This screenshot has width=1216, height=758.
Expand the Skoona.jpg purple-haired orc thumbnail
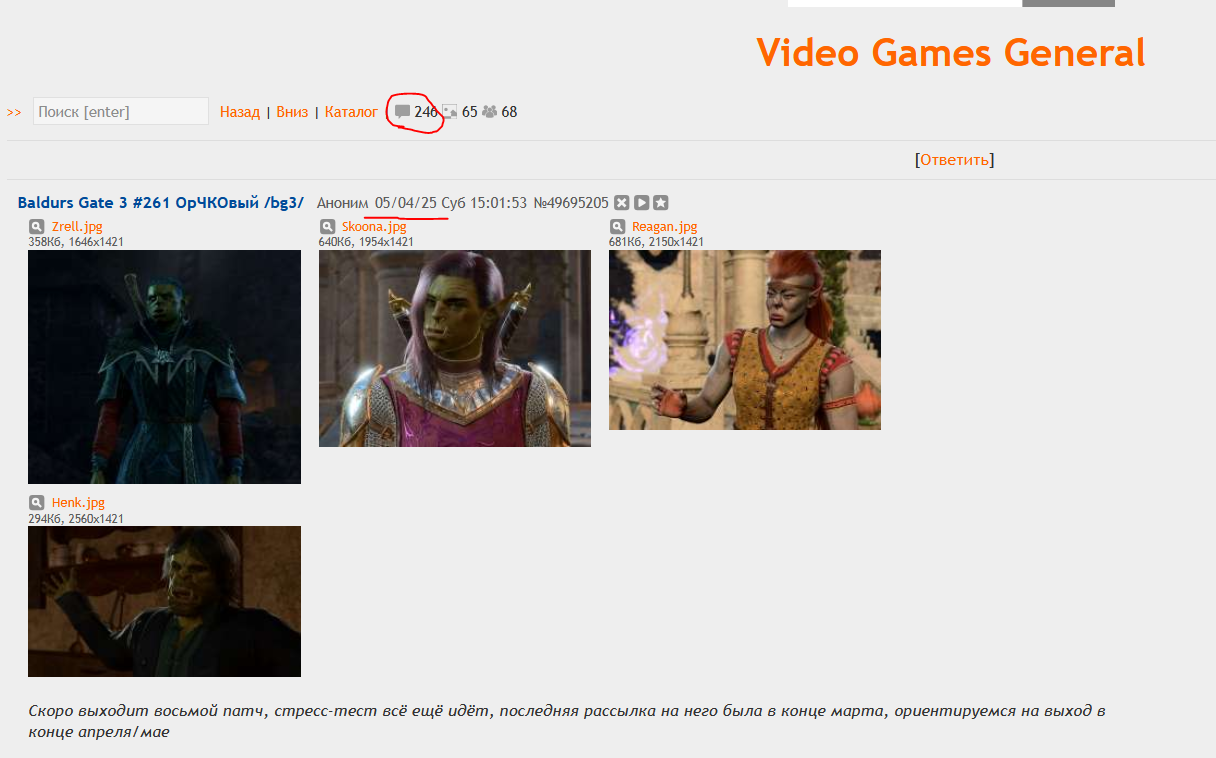455,348
